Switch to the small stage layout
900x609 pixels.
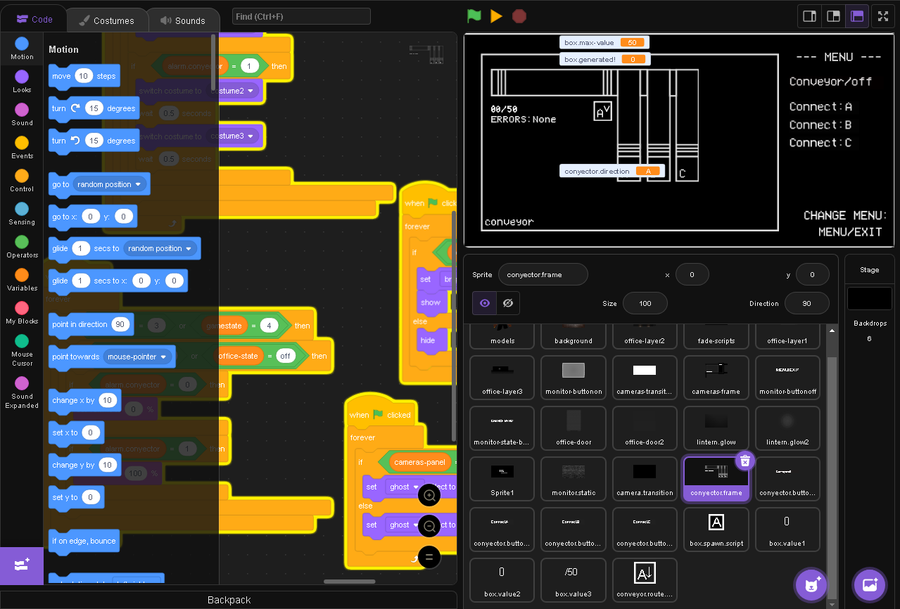pyautogui.click(x=809, y=16)
